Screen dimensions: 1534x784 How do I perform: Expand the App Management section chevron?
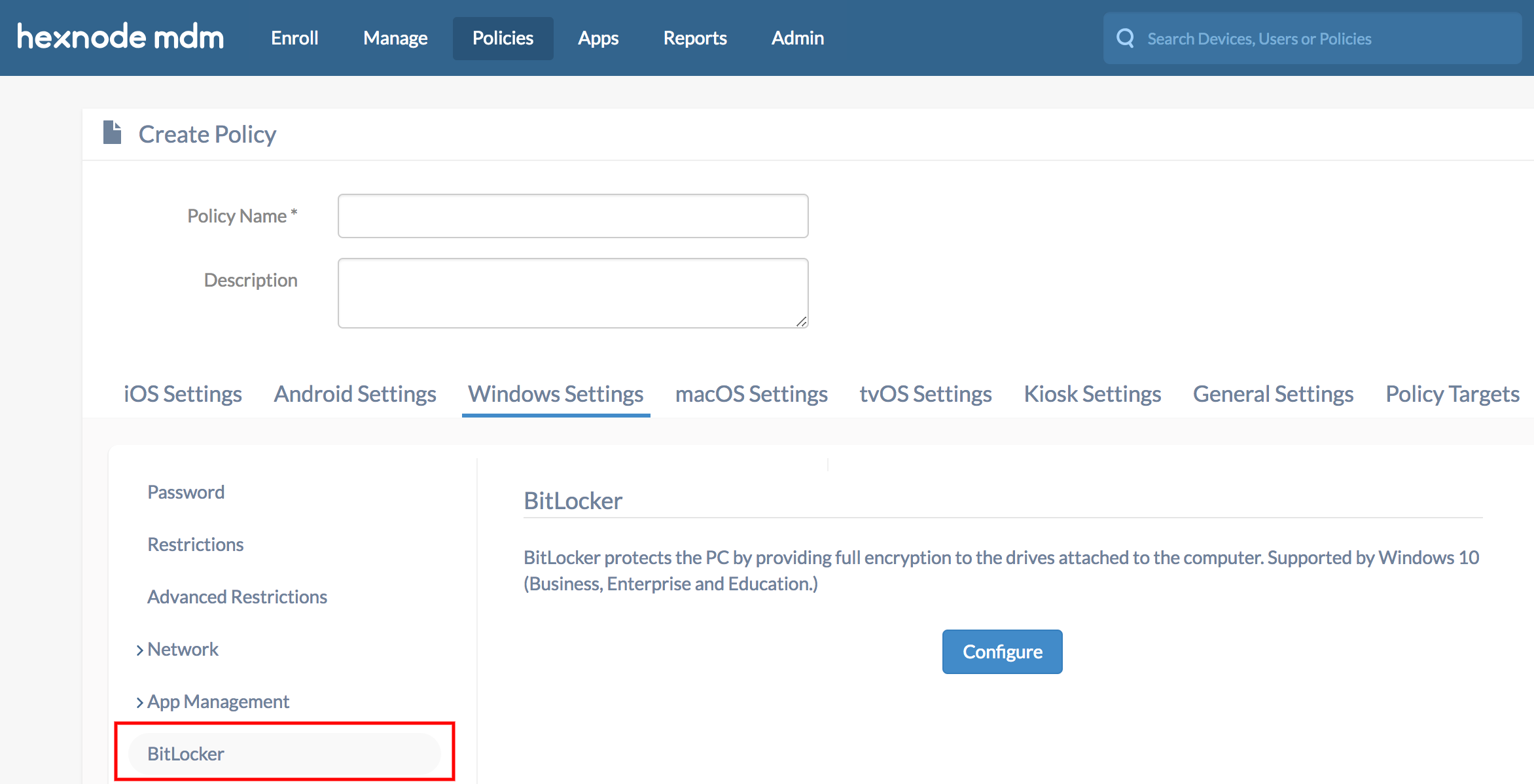coord(139,702)
